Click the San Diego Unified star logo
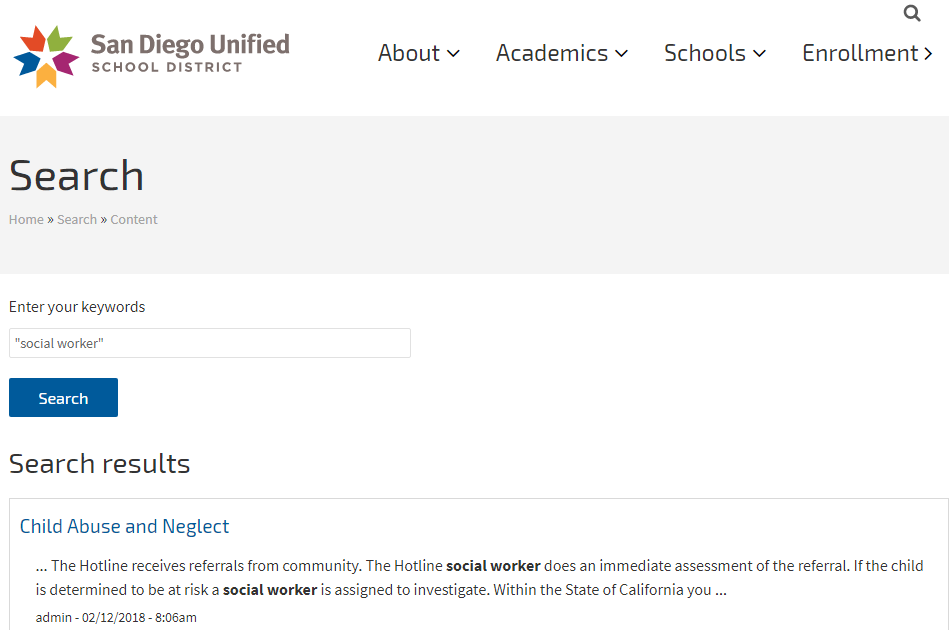 tap(46, 57)
